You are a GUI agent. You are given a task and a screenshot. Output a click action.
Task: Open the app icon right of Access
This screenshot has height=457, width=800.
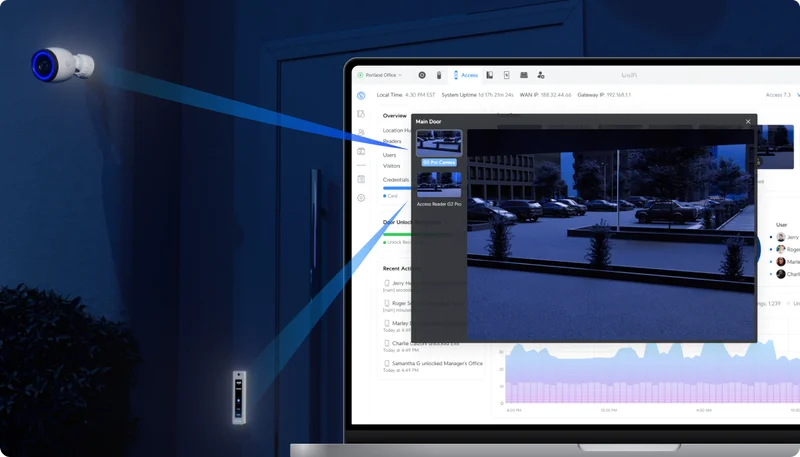pyautogui.click(x=489, y=75)
